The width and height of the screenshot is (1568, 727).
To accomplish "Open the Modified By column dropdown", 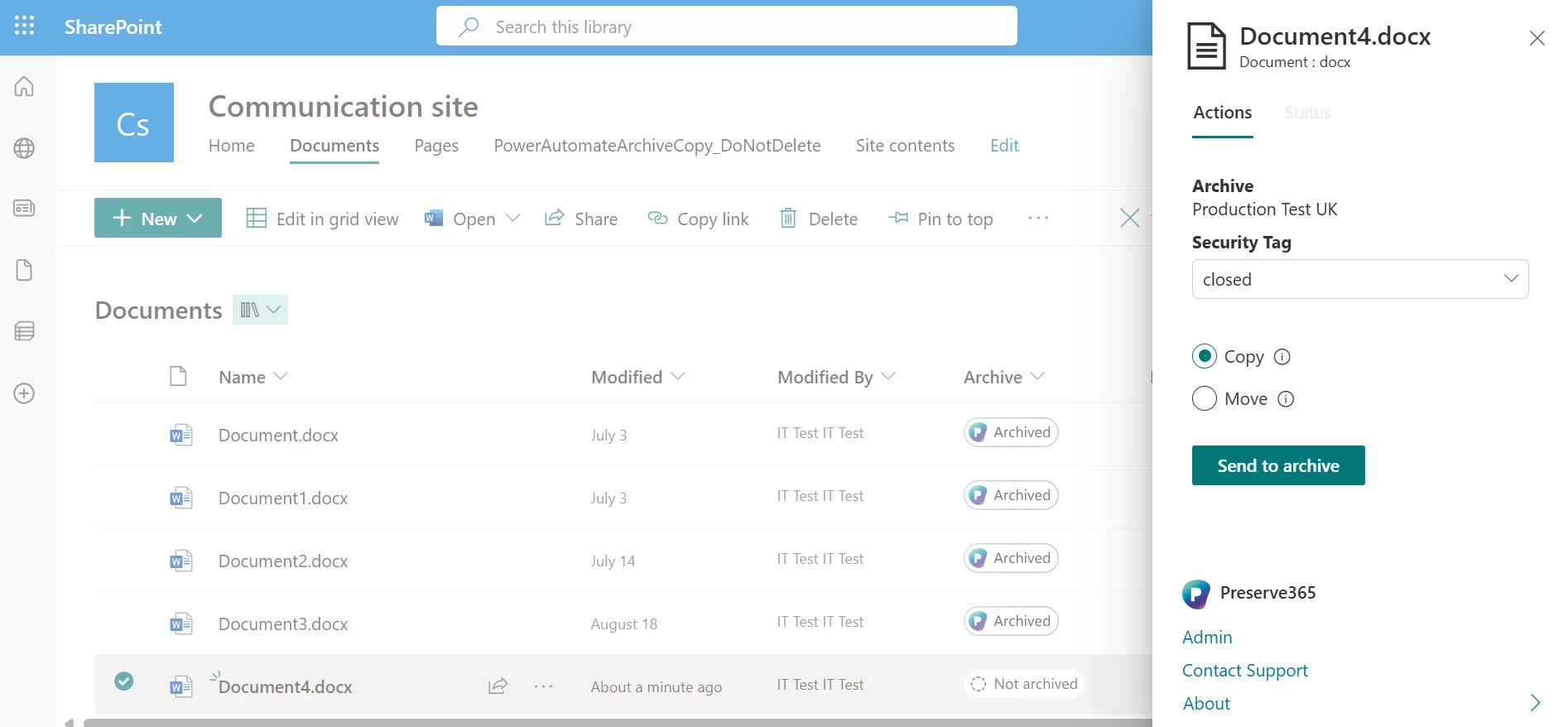I will pyautogui.click(x=836, y=377).
